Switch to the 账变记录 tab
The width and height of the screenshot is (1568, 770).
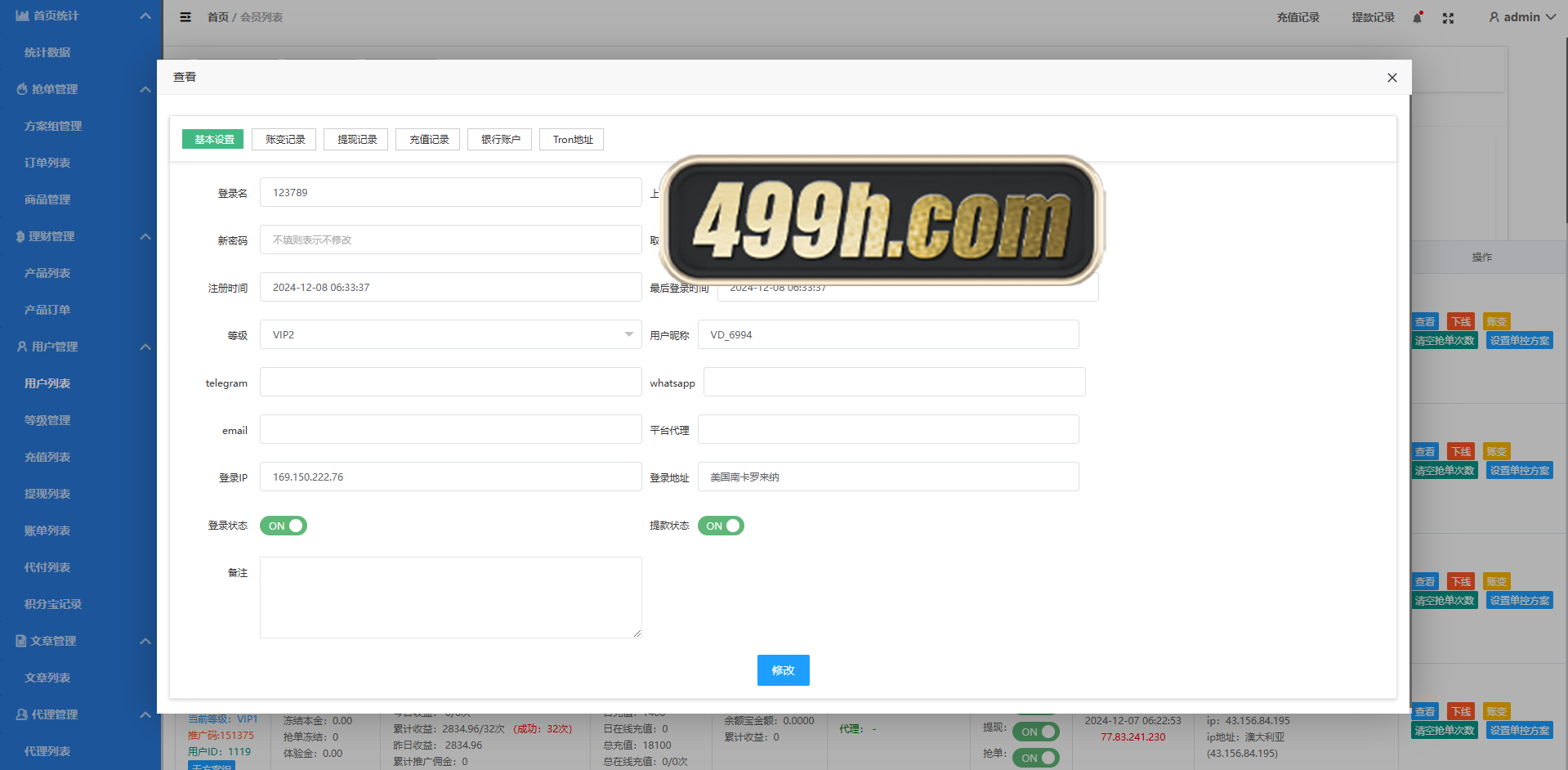pyautogui.click(x=285, y=140)
